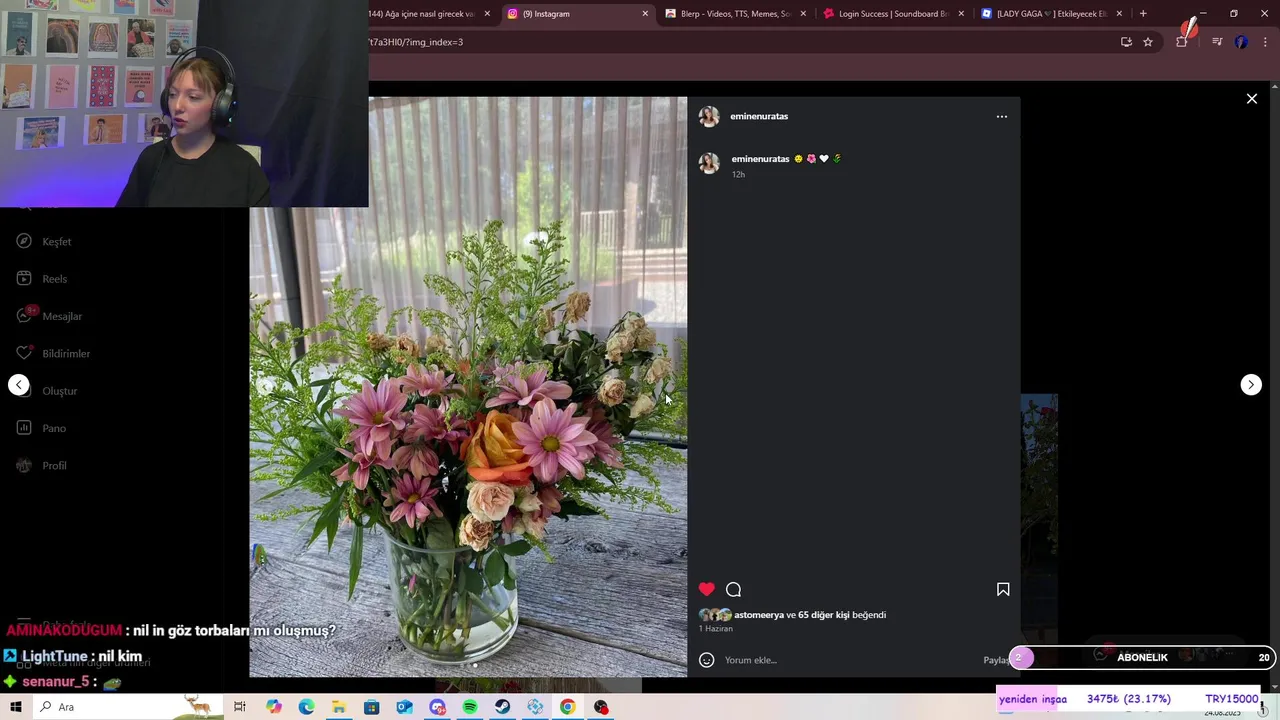
Task: Unlike the post via red heart icon
Action: 707,589
